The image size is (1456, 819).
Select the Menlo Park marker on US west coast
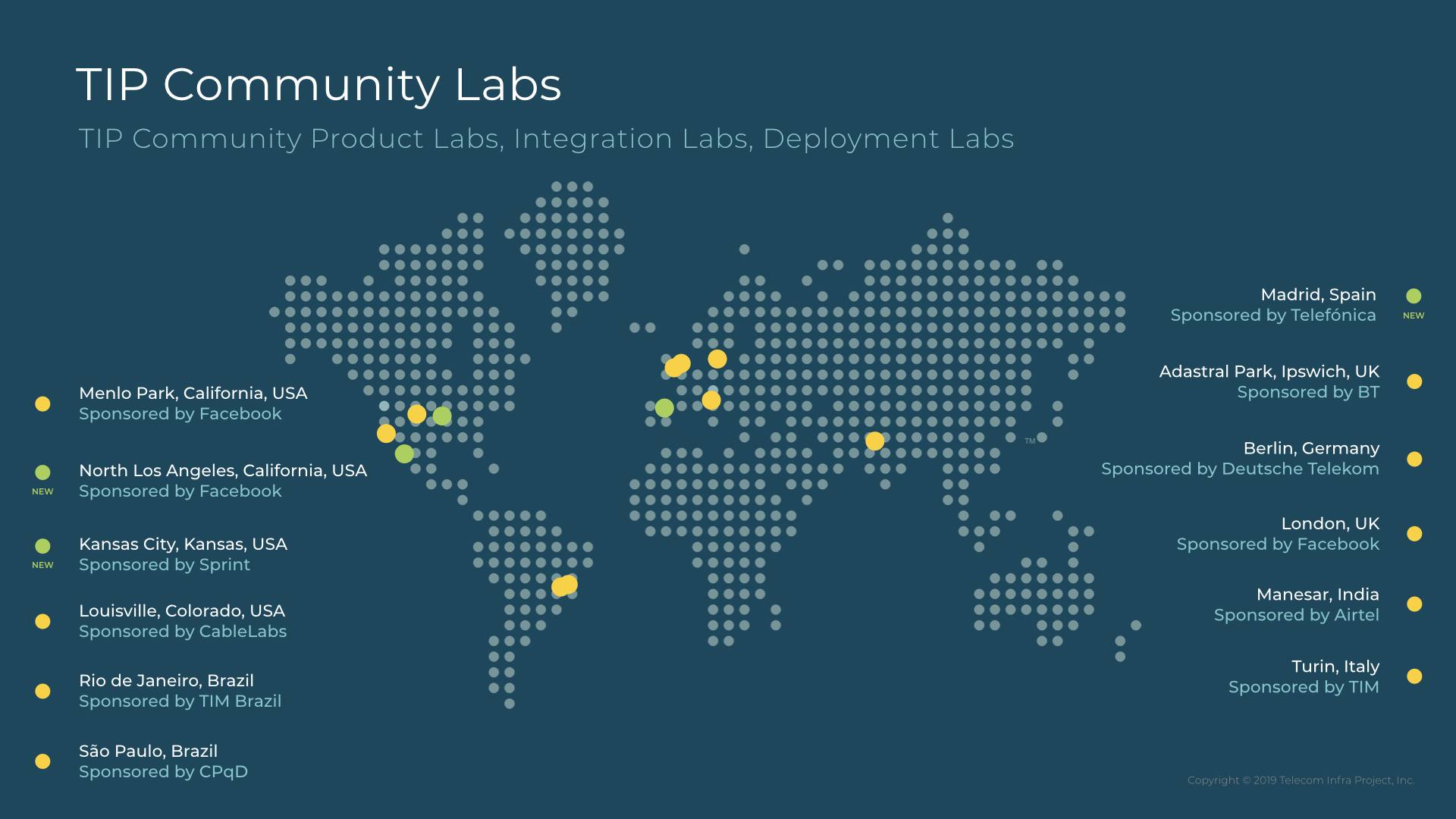tap(386, 434)
